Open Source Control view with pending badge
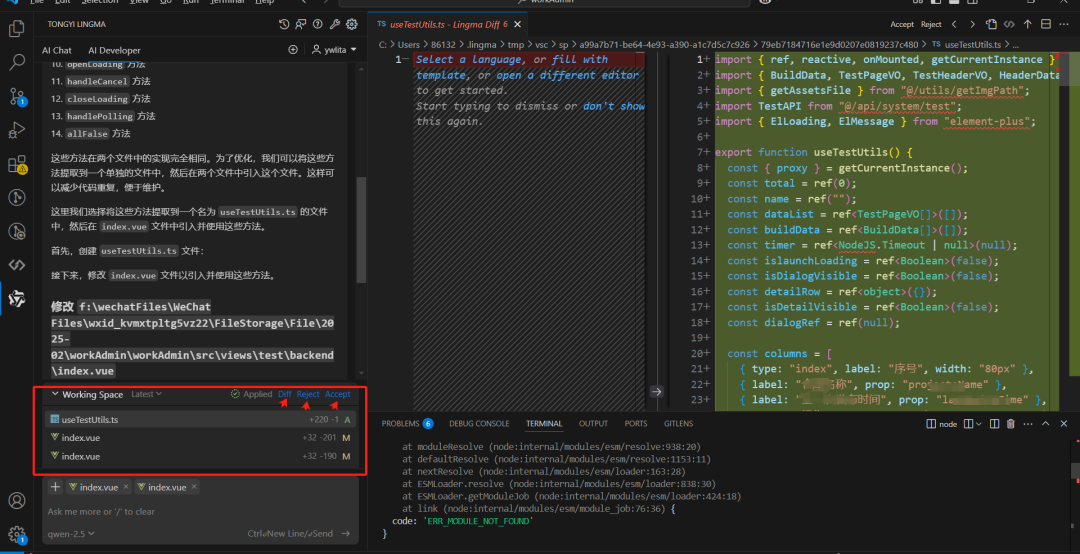The width and height of the screenshot is (1080, 554). click(17, 96)
